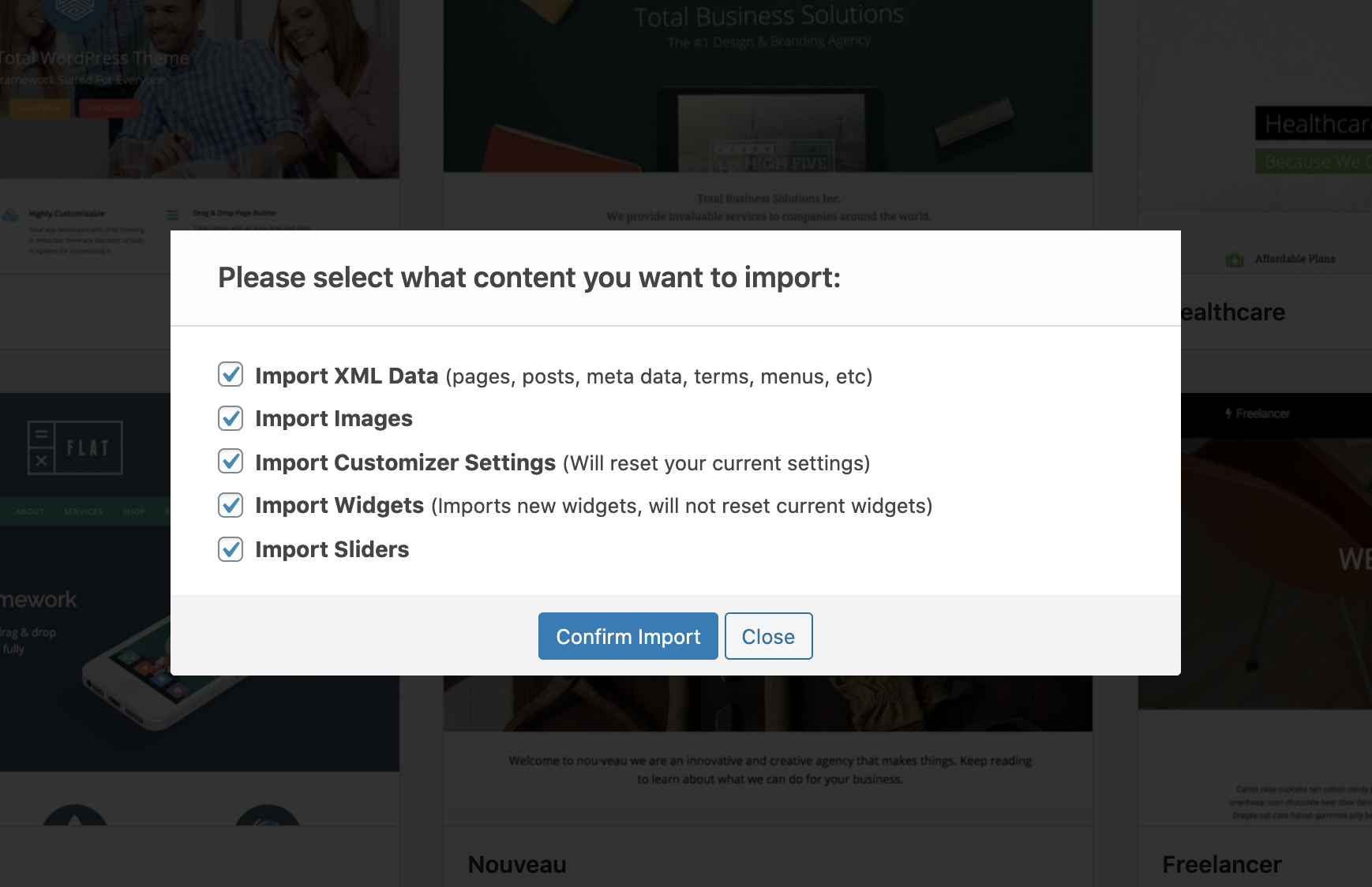Click the Learn More button in the Total banner

coord(39,107)
